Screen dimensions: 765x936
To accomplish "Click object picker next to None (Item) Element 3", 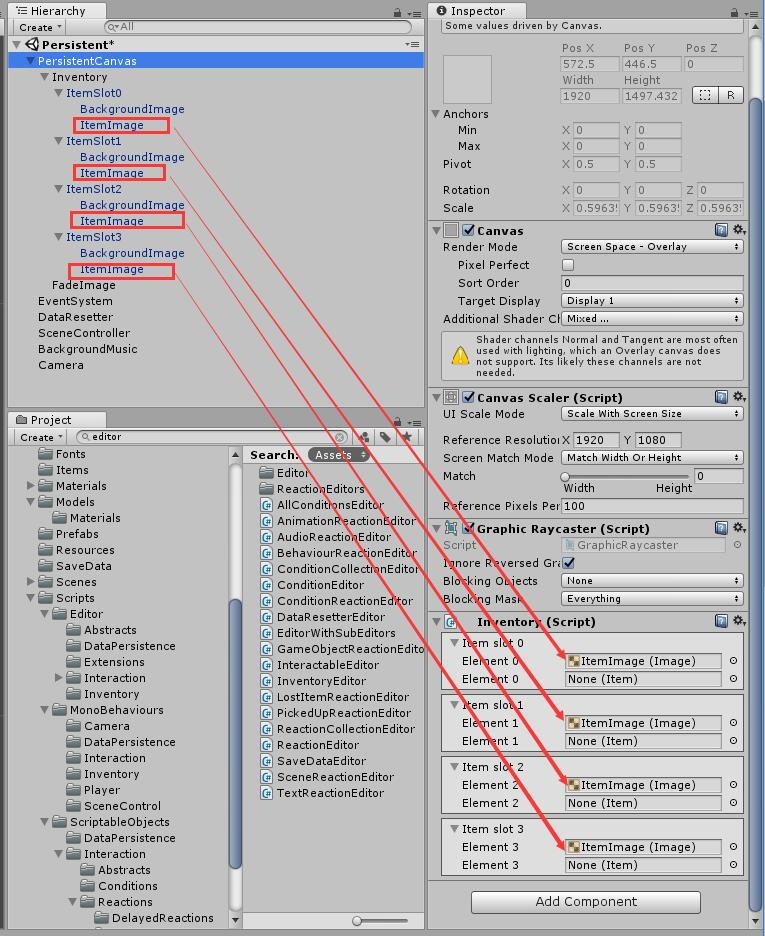I will tap(733, 865).
